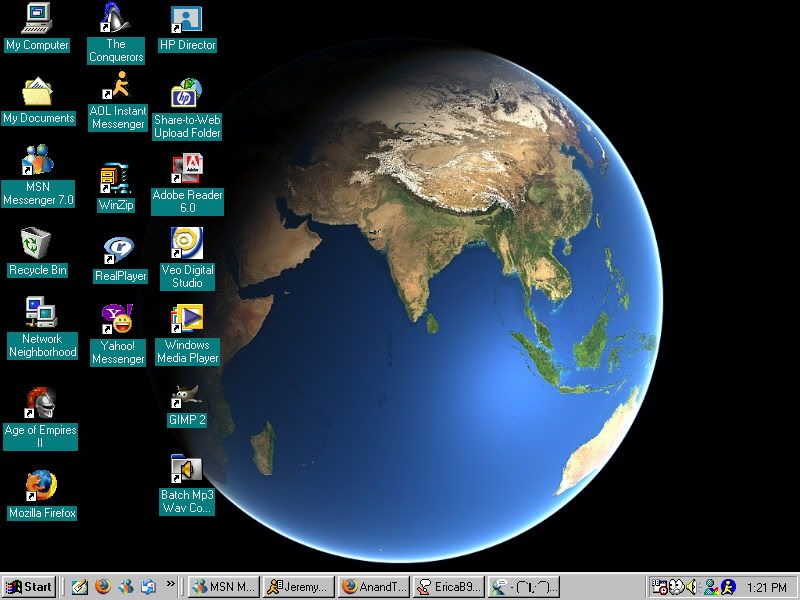Click the Firefox icon in Quick Launch
Image resolution: width=800 pixels, height=600 pixels.
tap(103, 587)
